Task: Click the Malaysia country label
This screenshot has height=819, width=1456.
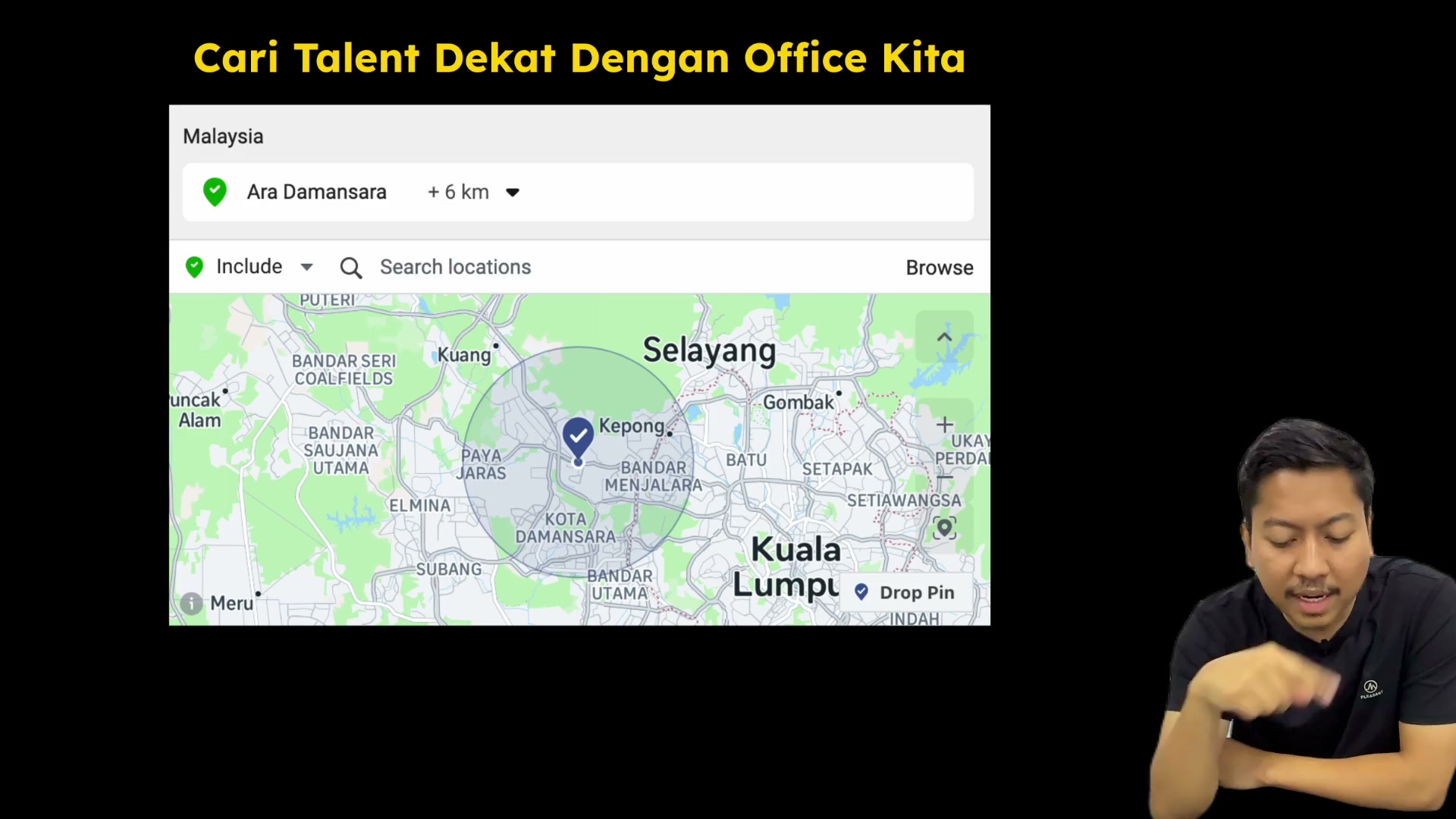Action: click(x=223, y=136)
